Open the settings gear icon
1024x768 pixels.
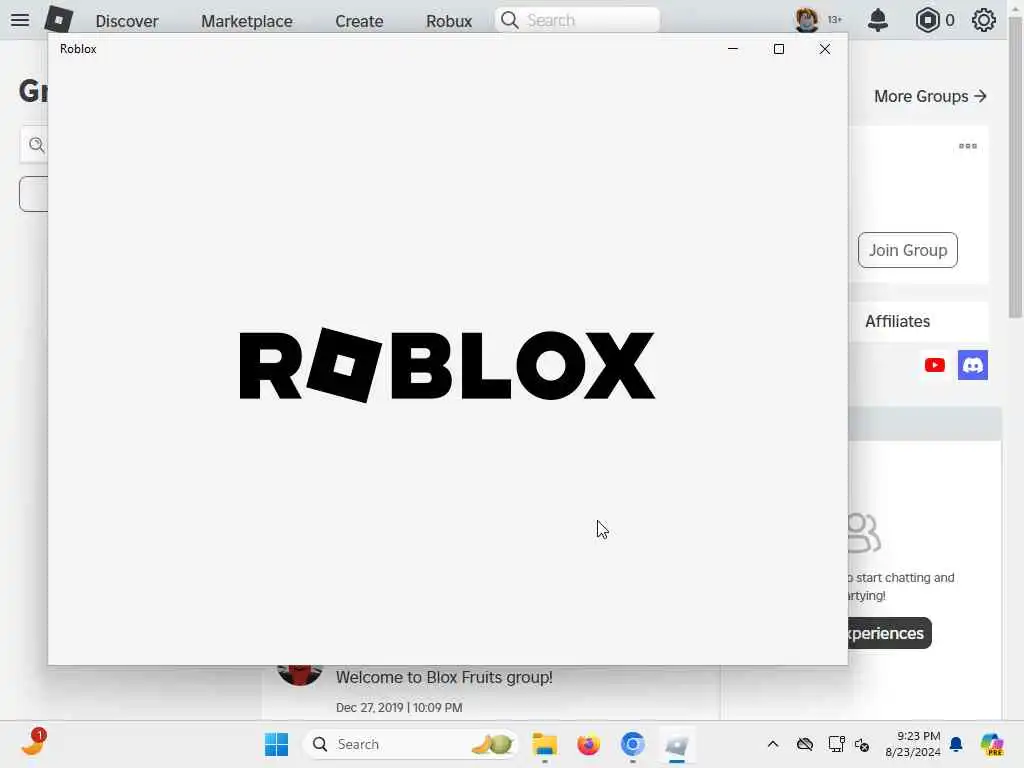[984, 20]
